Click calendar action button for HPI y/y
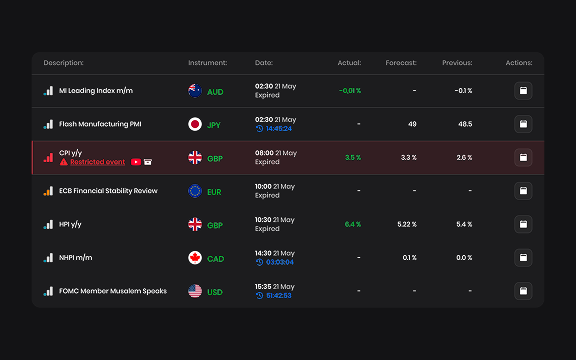 coord(523,224)
